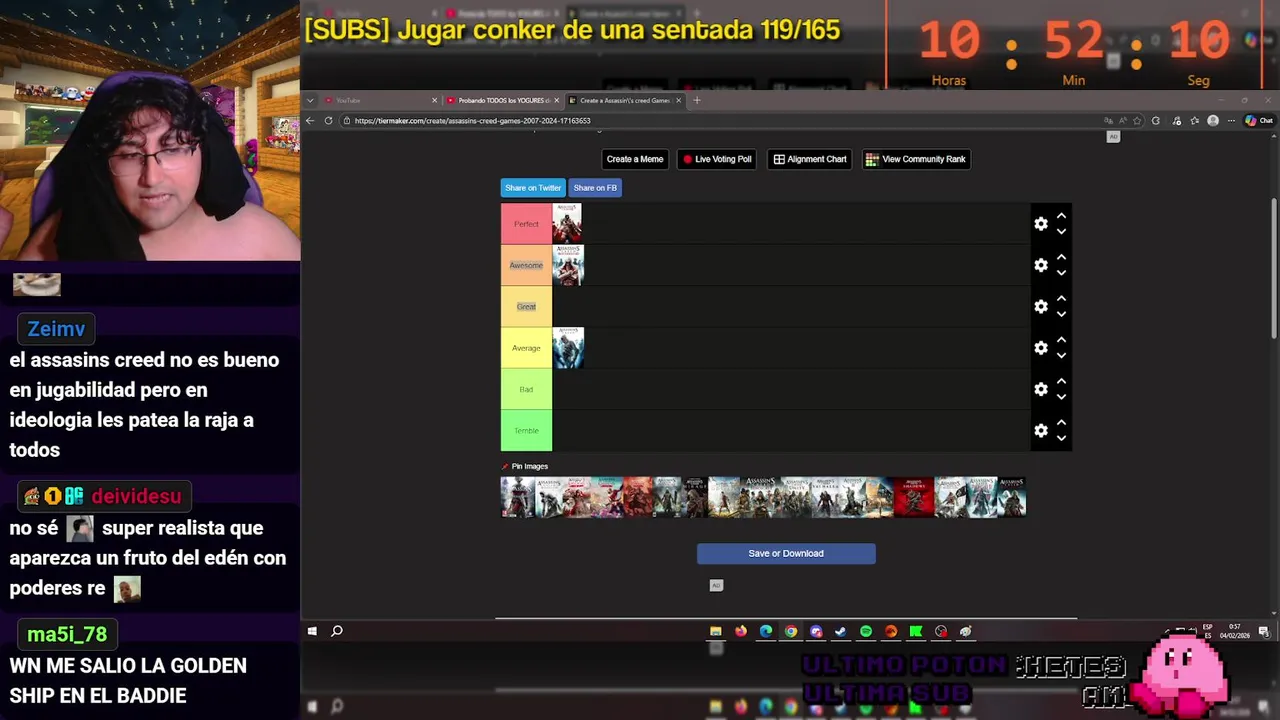Open settings gear for the Terrible tier
Image resolution: width=1280 pixels, height=720 pixels.
pyautogui.click(x=1041, y=431)
